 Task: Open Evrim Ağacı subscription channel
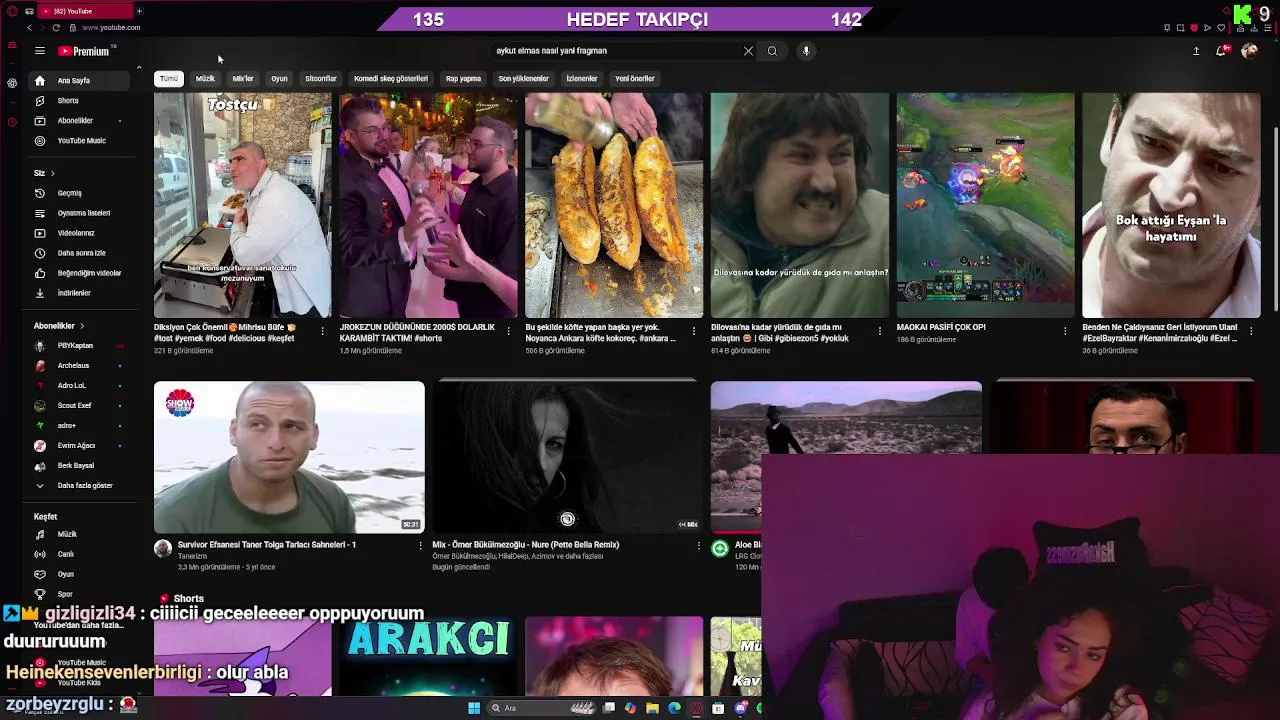click(x=81, y=446)
